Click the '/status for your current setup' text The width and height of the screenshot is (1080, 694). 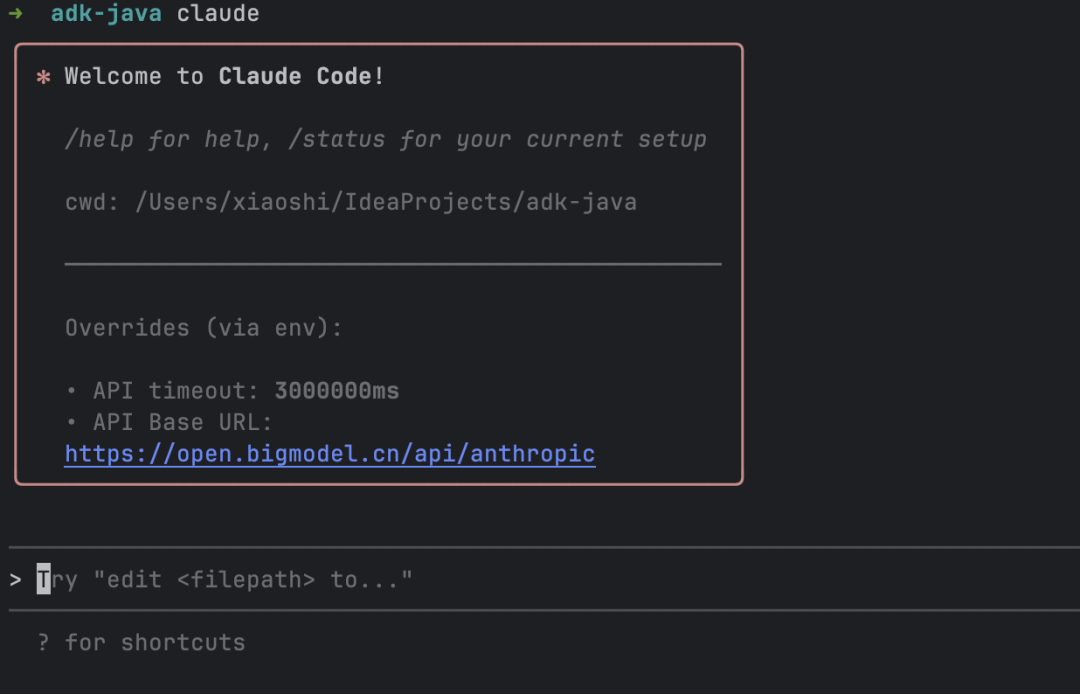[x=497, y=140]
